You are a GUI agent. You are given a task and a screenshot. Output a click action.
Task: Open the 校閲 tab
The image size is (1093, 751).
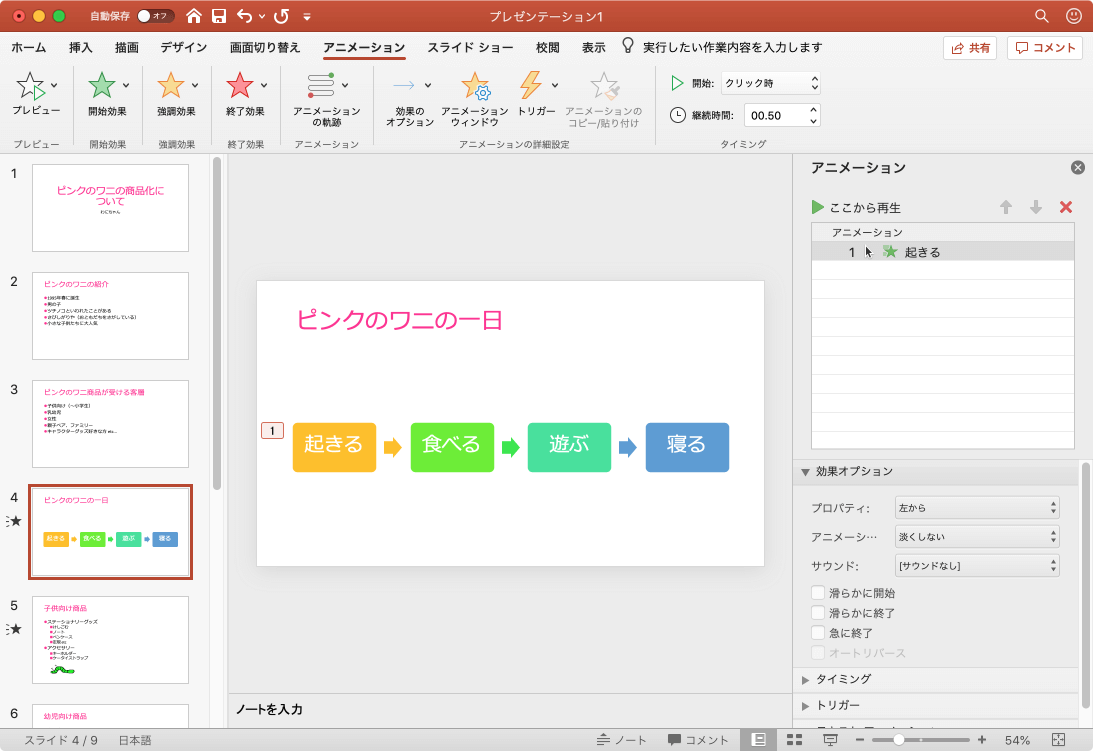pyautogui.click(x=547, y=47)
